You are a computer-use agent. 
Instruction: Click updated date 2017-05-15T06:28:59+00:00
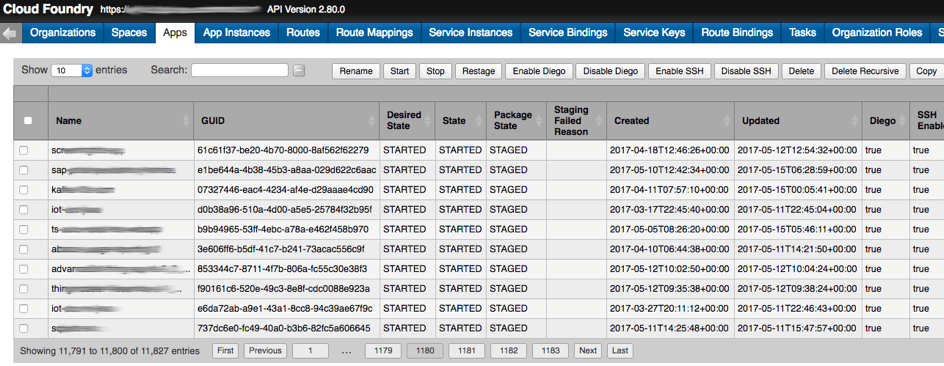(x=797, y=170)
